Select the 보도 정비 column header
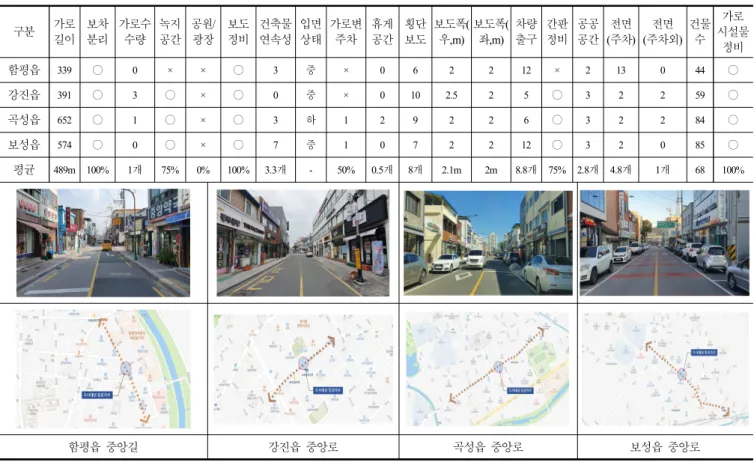The width and height of the screenshot is (754, 462). (238, 32)
